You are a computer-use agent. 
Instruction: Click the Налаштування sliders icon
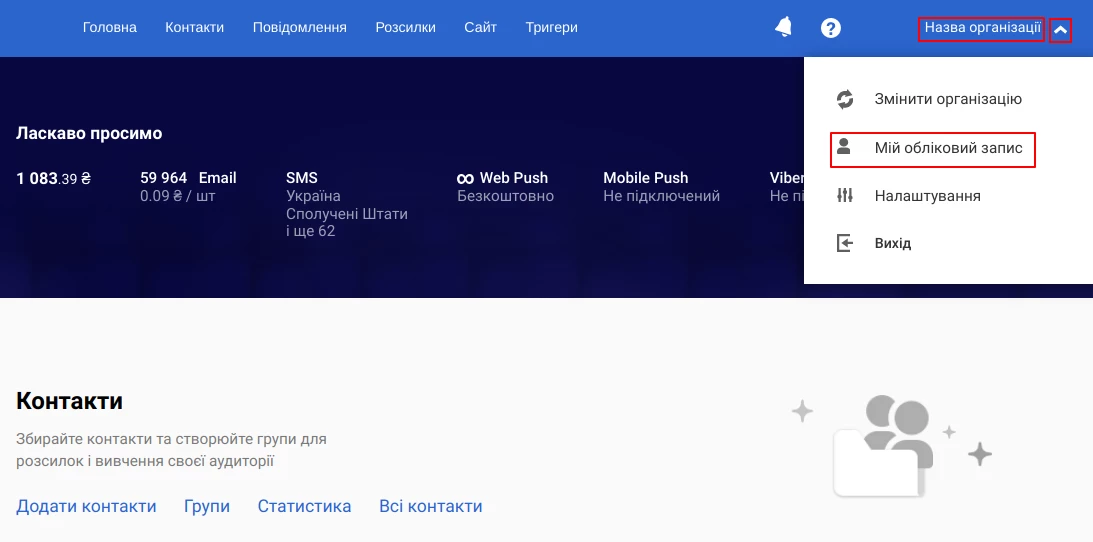coord(845,196)
